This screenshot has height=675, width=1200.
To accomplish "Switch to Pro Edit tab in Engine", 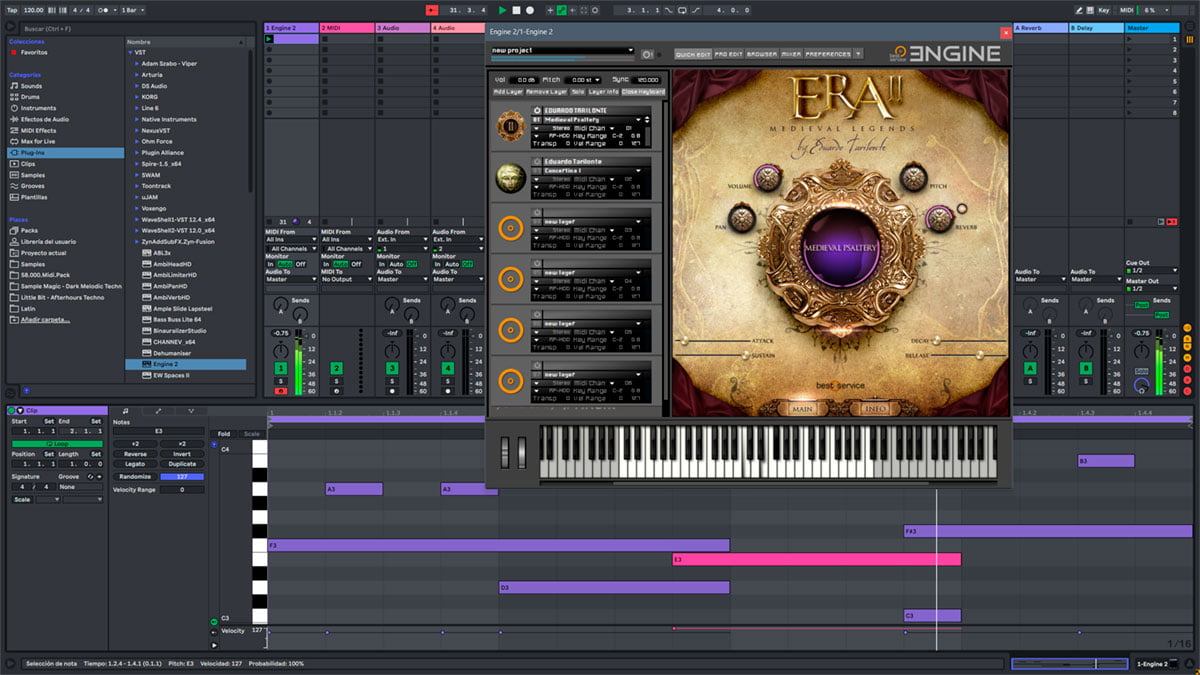I will (x=728, y=54).
